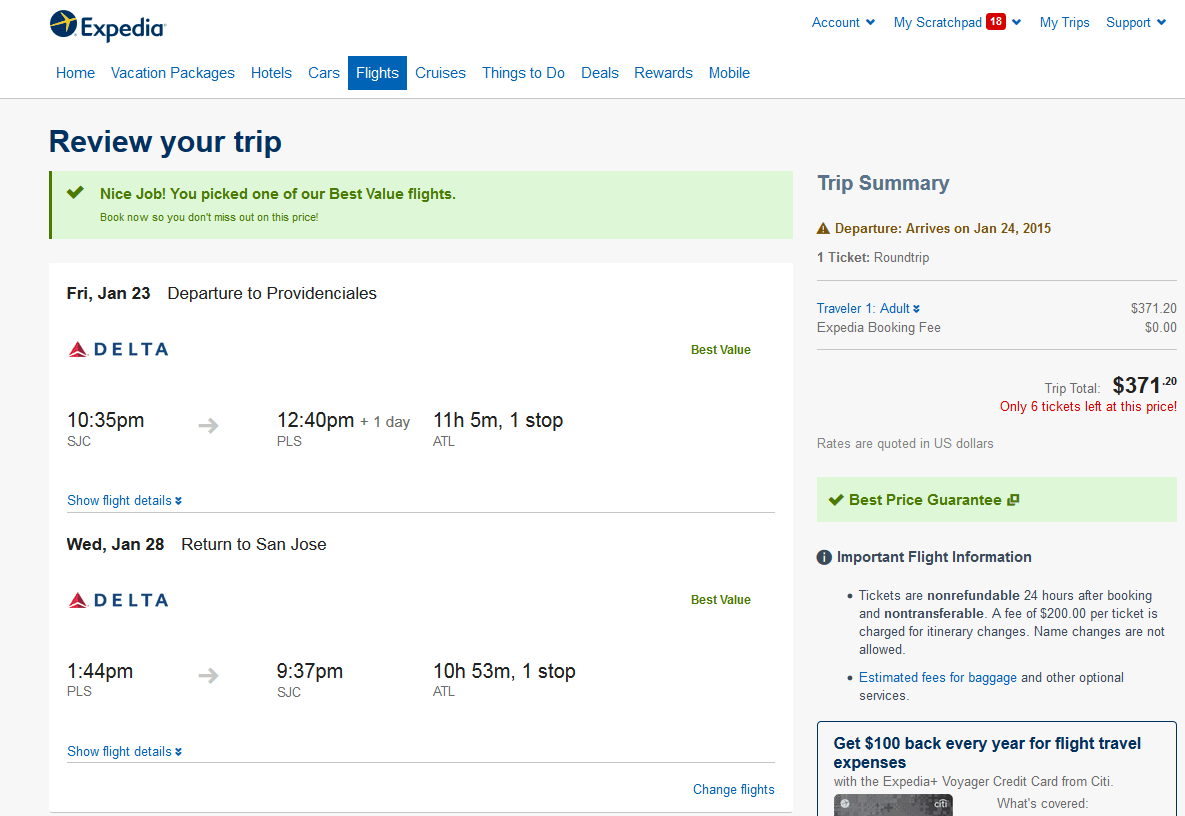Open Estimated fees for baggage link
1185x816 pixels.
pyautogui.click(x=937, y=677)
